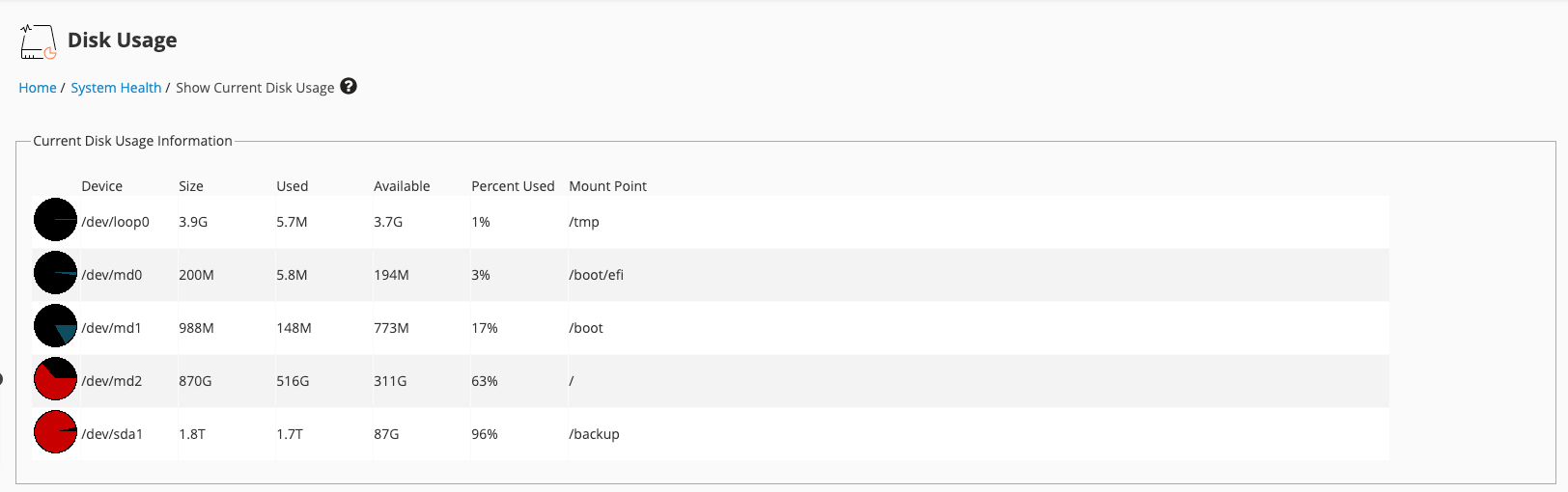Click the 96% percent used value
Image resolution: width=1568 pixels, height=492 pixels.
click(485, 434)
